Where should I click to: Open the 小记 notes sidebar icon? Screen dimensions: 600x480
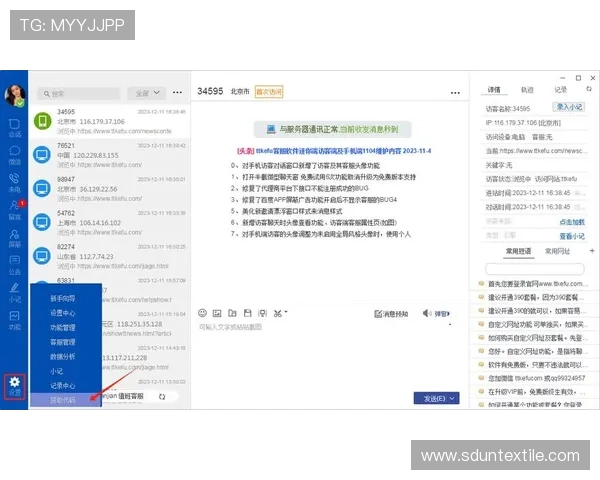15,293
